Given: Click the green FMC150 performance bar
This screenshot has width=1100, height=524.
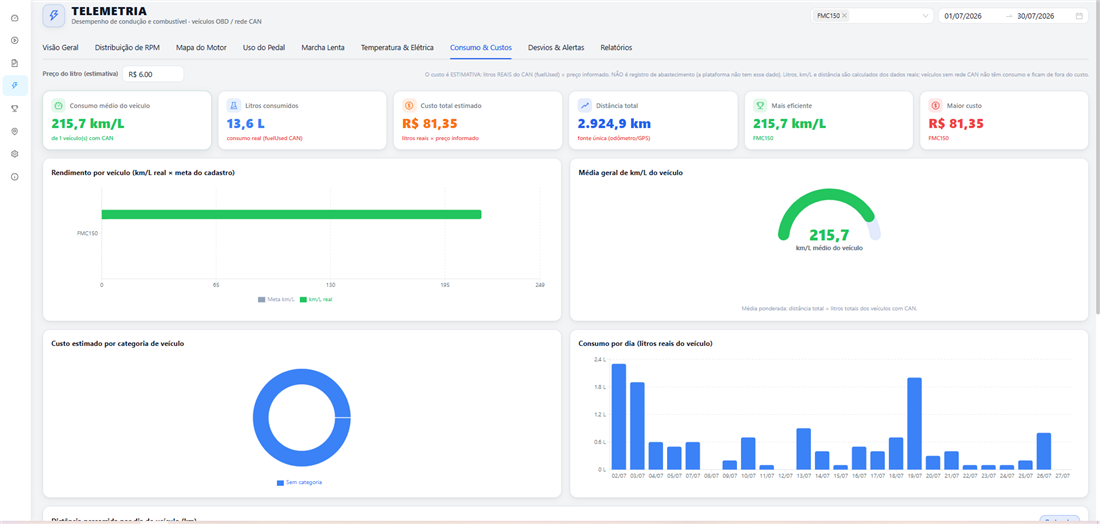Looking at the screenshot, I should pyautogui.click(x=291, y=214).
